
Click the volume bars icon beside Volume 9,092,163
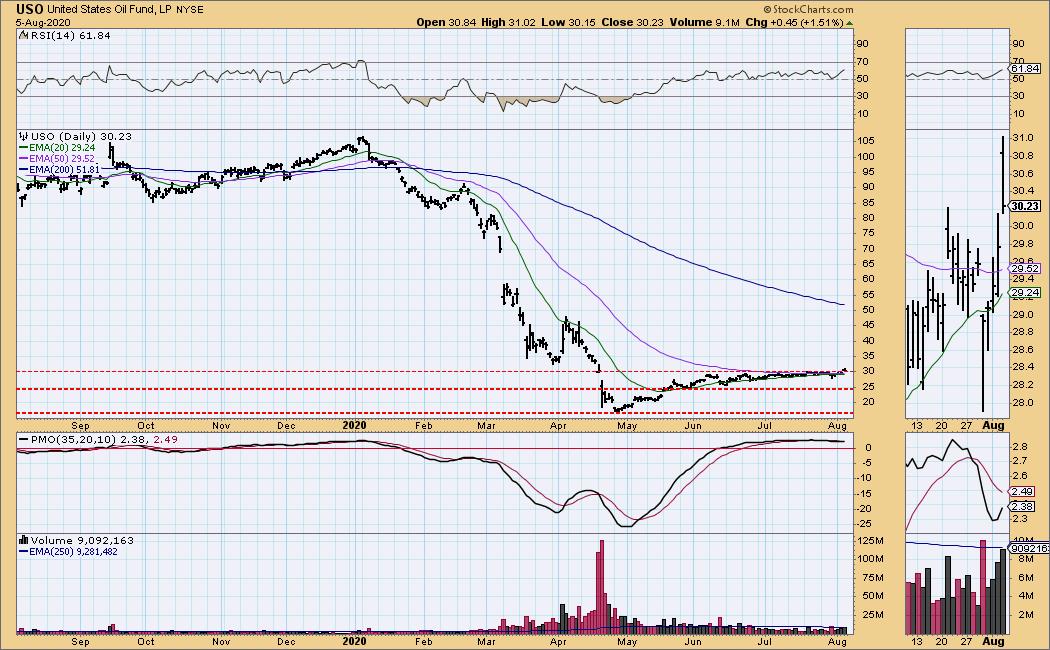pyautogui.click(x=23, y=540)
